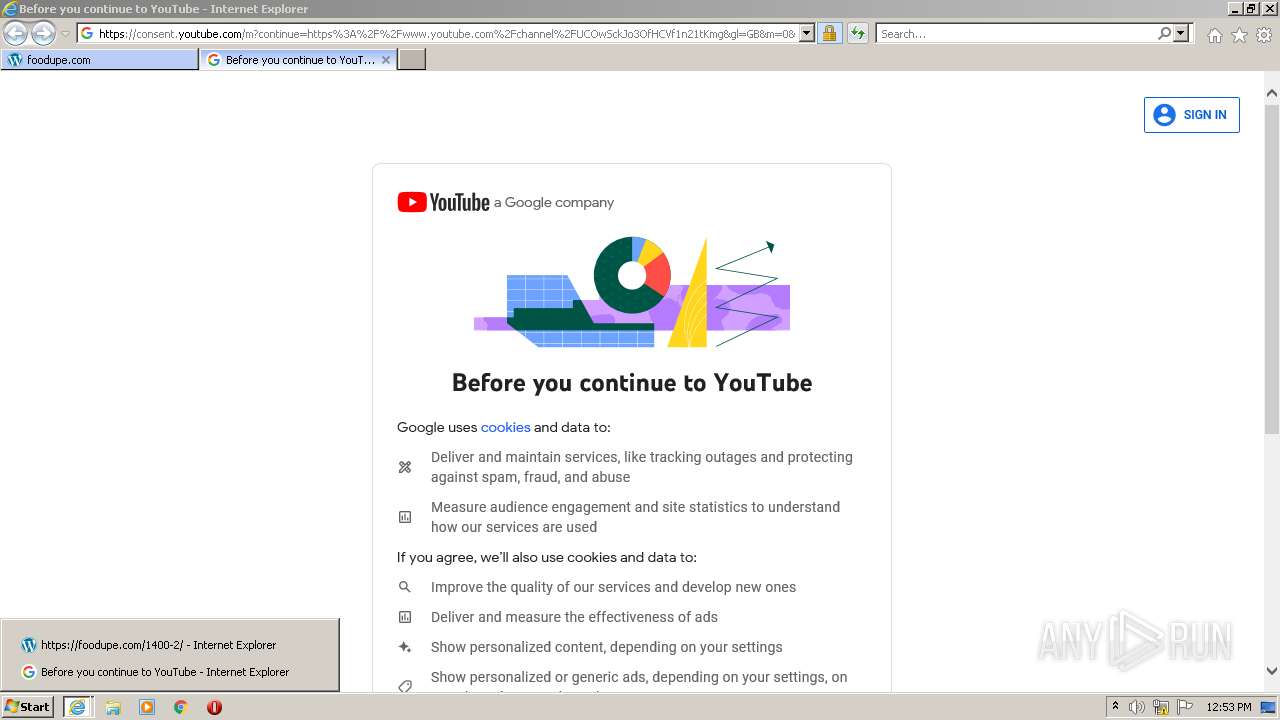Click the address bar URL field
Screen dimensions: 1280x720
[437, 33]
